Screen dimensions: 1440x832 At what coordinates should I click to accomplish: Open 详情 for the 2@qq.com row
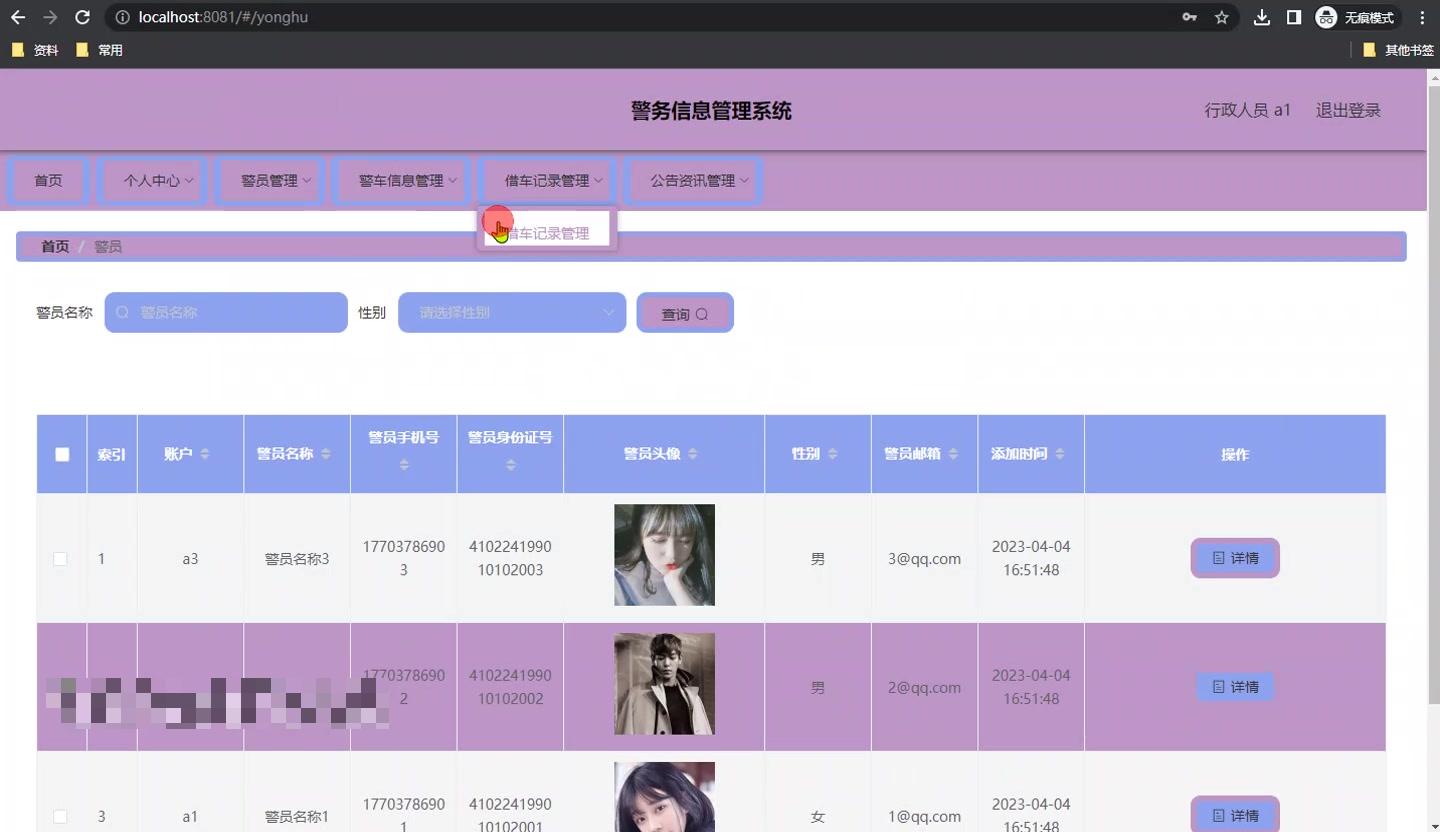tap(1235, 687)
